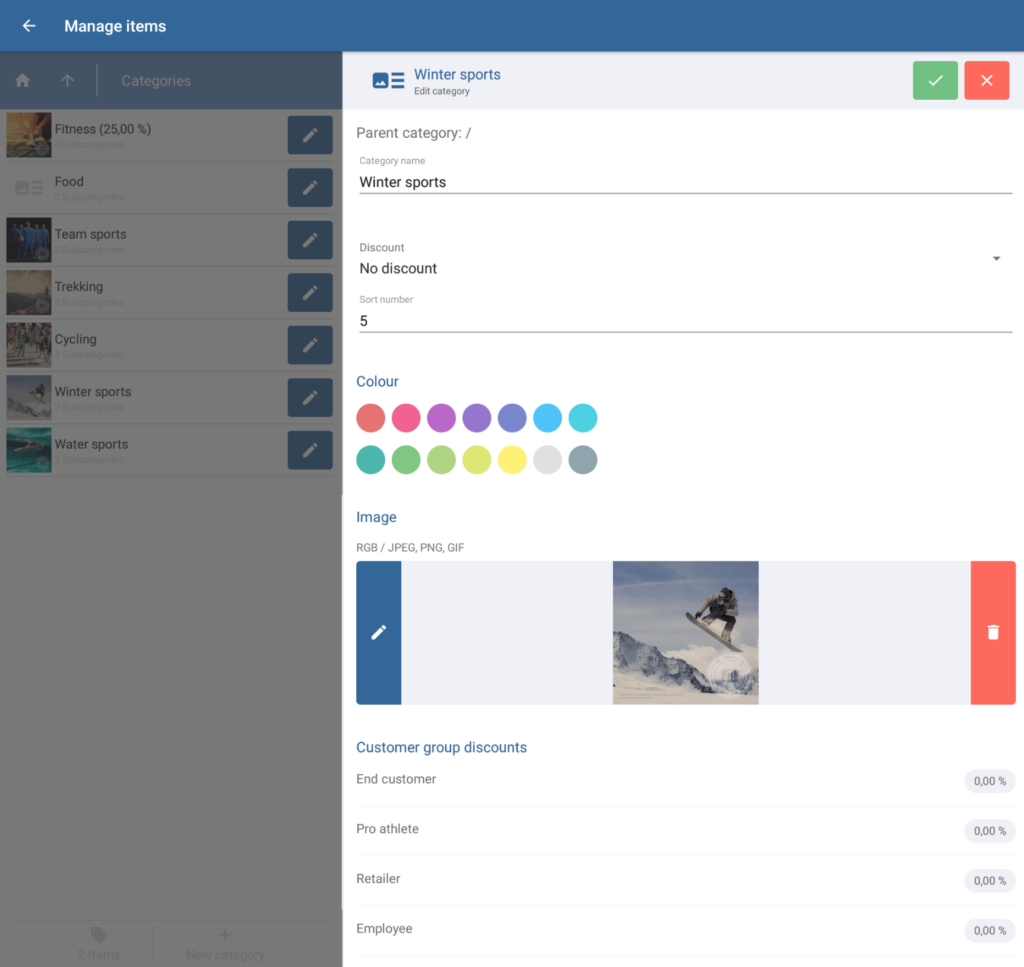Choose the blue-grey colour swatch

pyautogui.click(x=583, y=460)
